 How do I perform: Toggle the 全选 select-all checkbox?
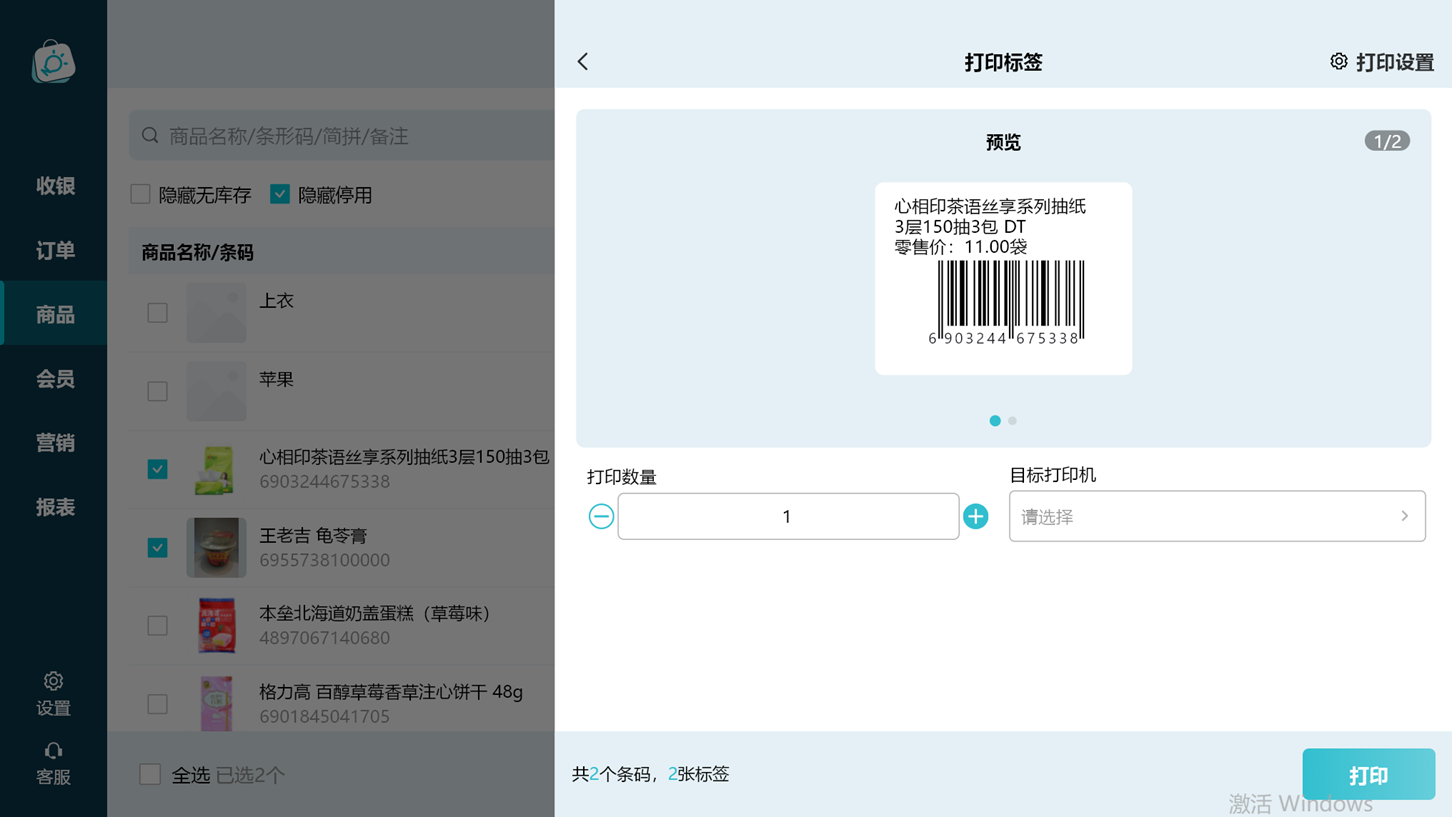(x=150, y=774)
